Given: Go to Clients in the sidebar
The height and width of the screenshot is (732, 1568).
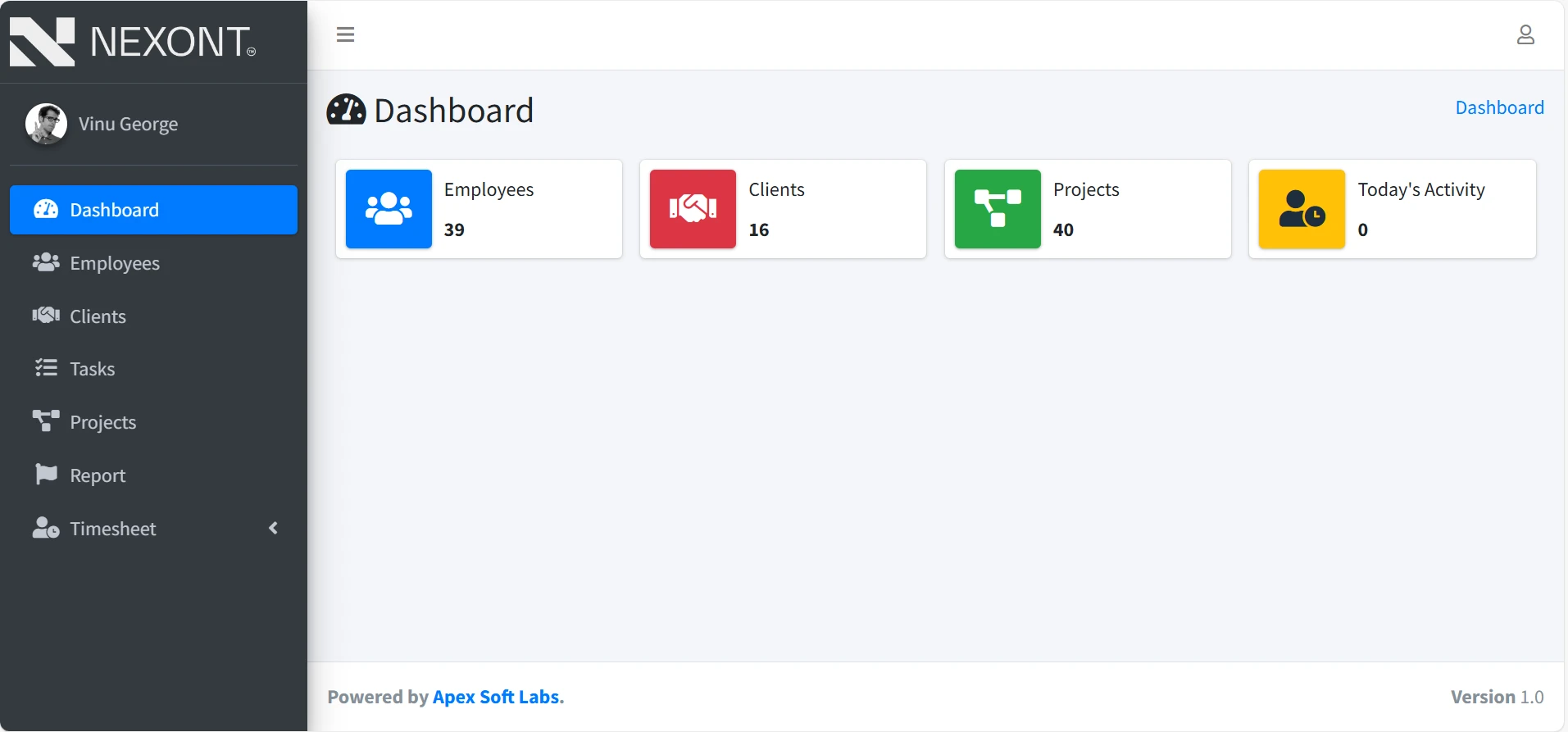Looking at the screenshot, I should pyautogui.click(x=153, y=316).
